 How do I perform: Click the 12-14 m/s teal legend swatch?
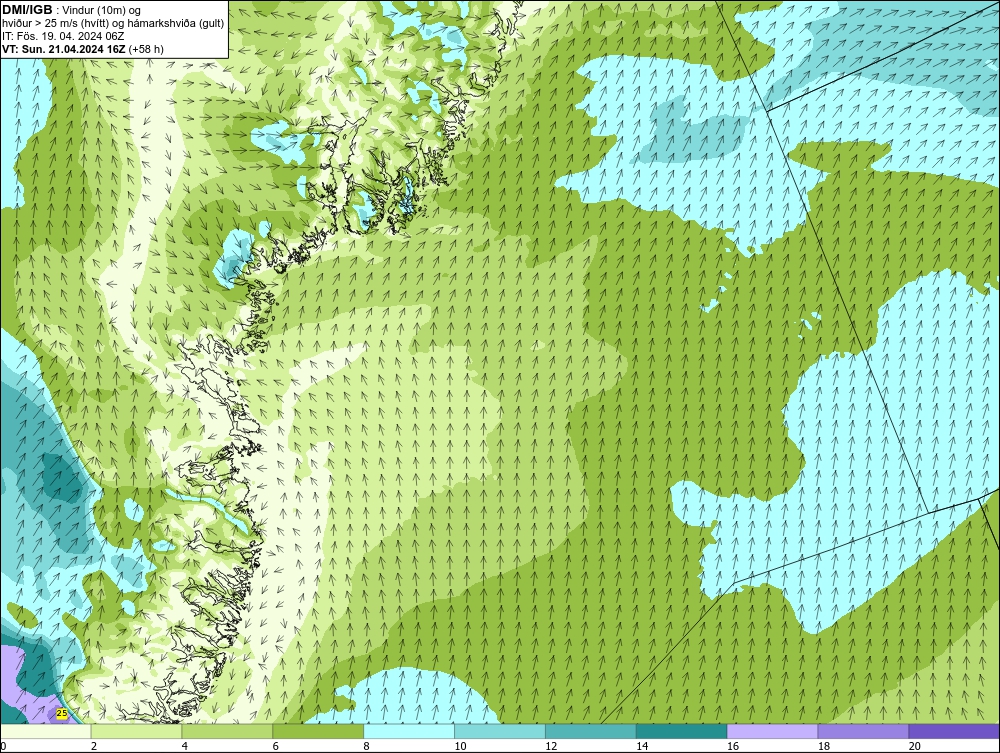[x=591, y=731]
